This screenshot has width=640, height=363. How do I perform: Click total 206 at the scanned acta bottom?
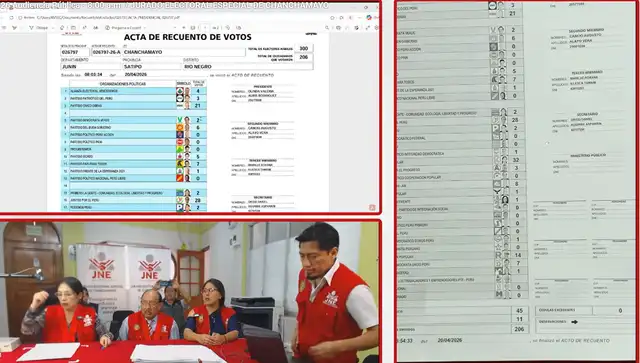click(520, 329)
